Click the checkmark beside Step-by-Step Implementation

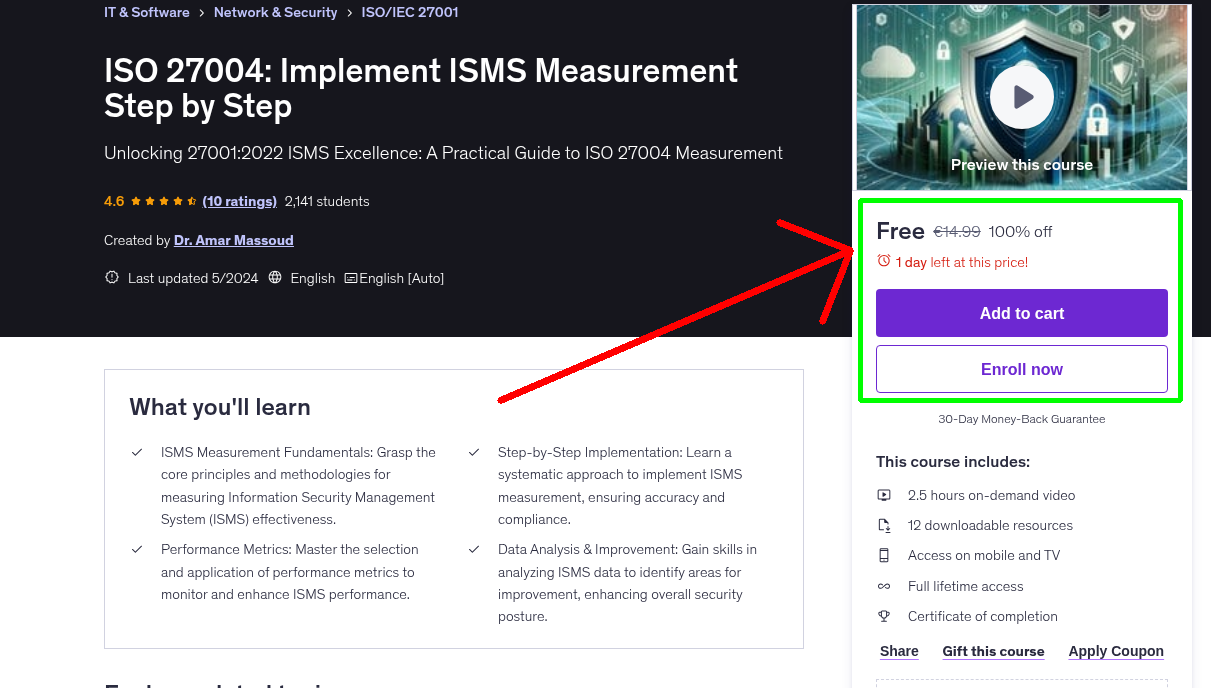pyautogui.click(x=473, y=451)
